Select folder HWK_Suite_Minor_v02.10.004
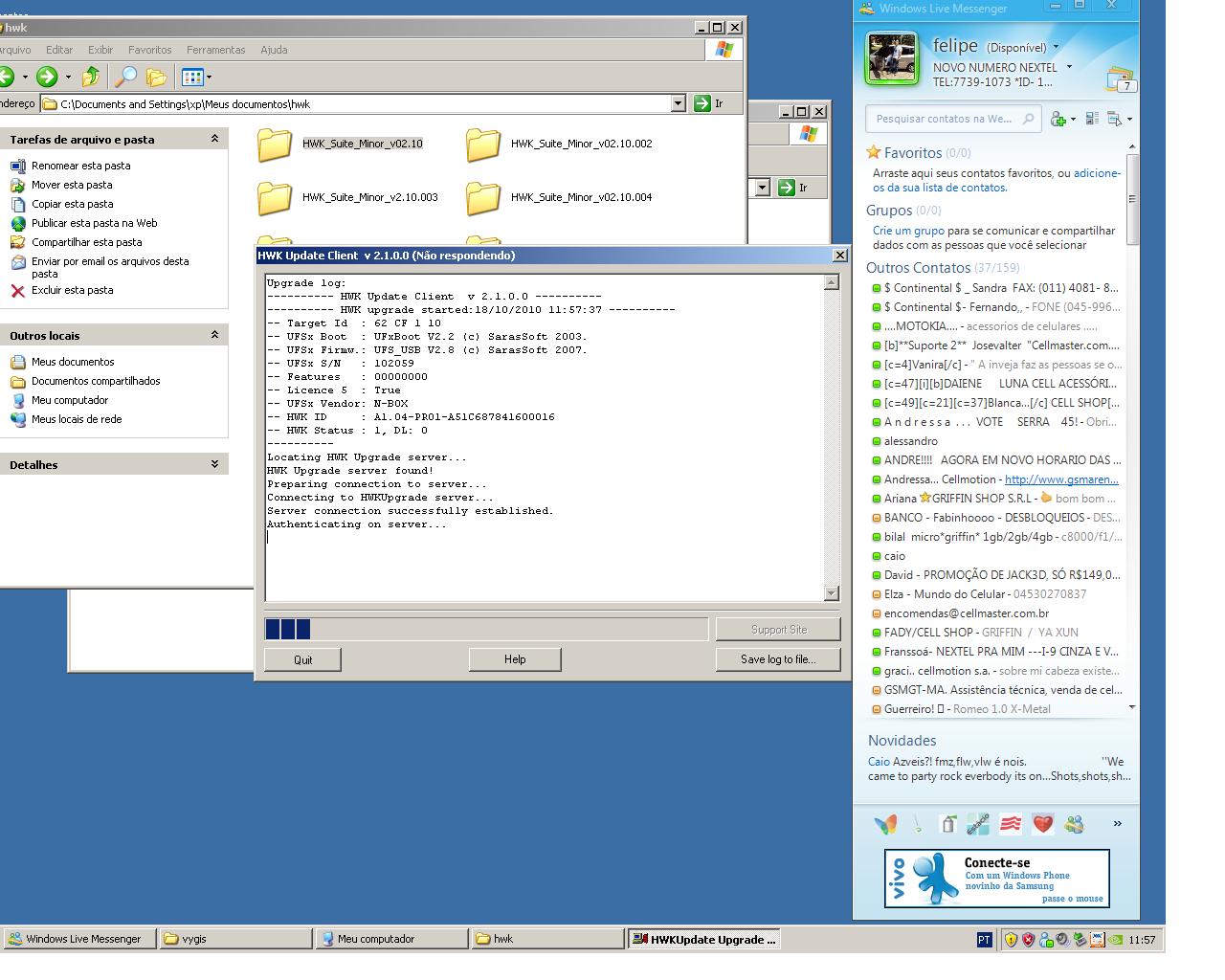This screenshot has height=980, width=1225. [559, 197]
